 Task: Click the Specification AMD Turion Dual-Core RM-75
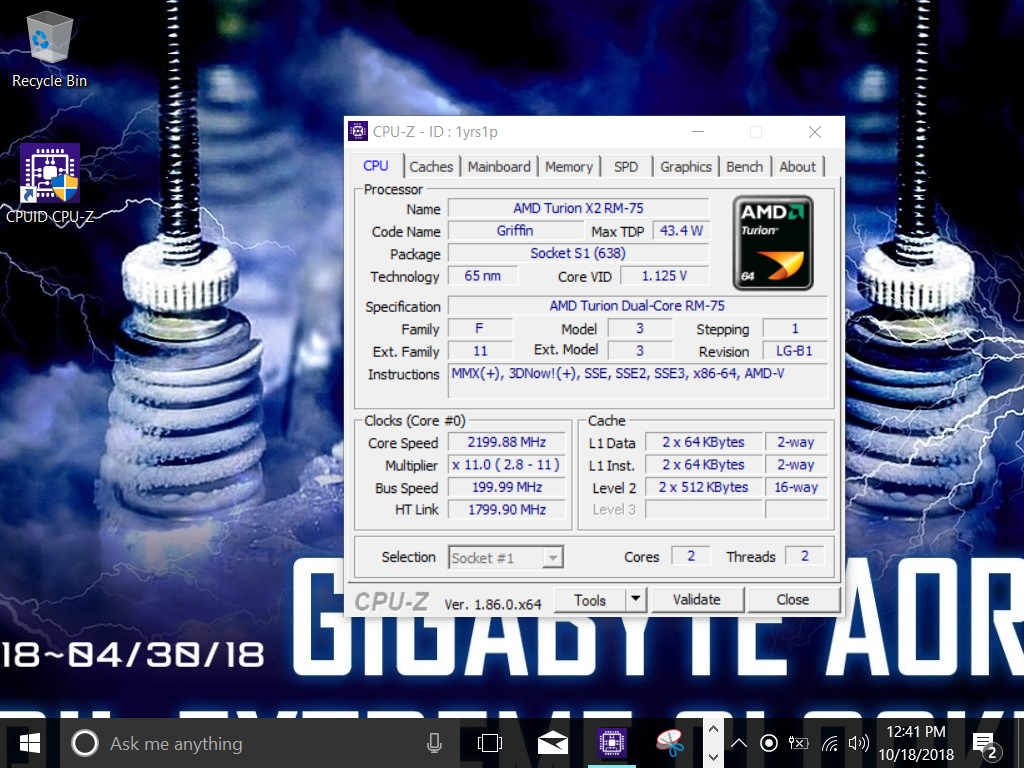pyautogui.click(x=637, y=306)
